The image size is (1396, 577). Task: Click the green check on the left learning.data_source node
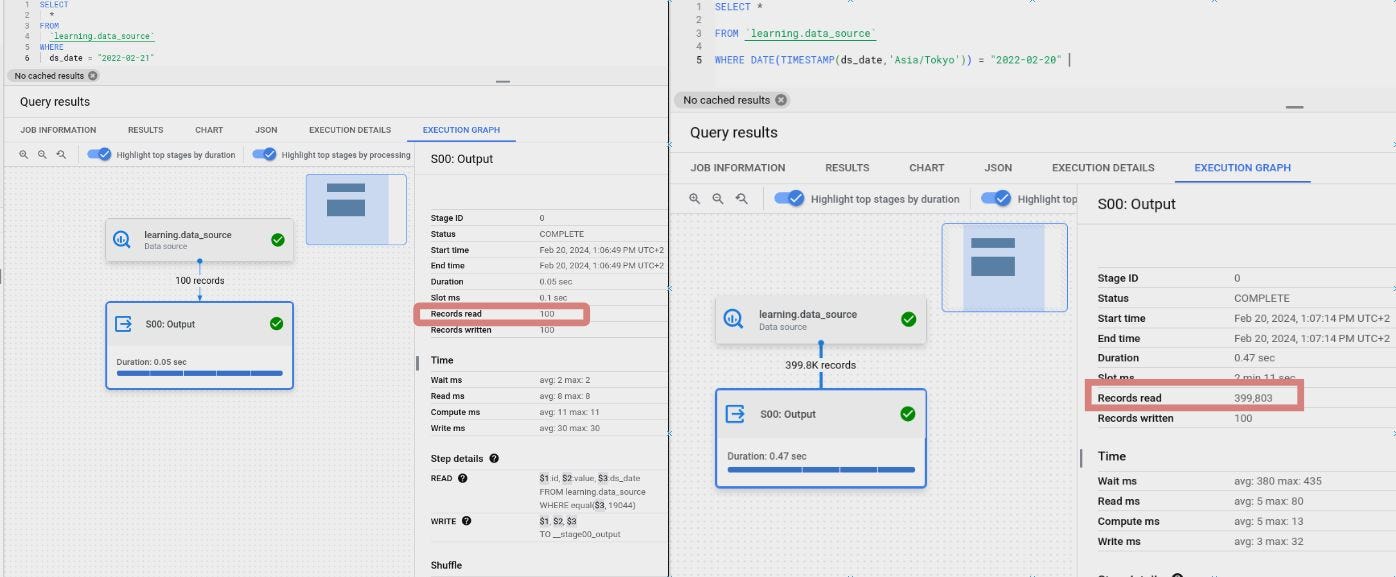(277, 240)
